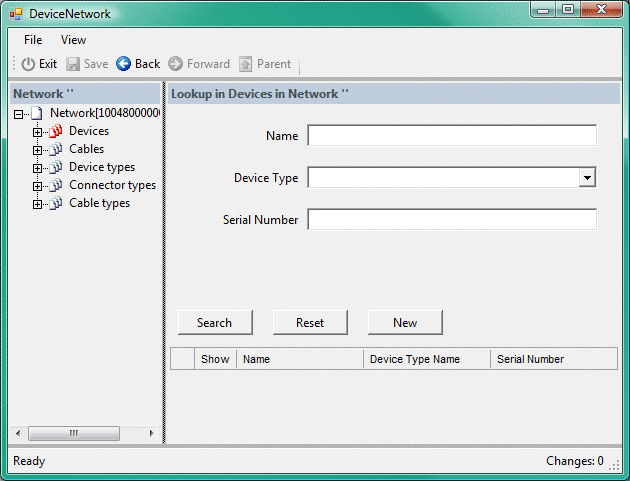The width and height of the screenshot is (630, 481).
Task: Click inside the Name input field
Action: [452, 135]
